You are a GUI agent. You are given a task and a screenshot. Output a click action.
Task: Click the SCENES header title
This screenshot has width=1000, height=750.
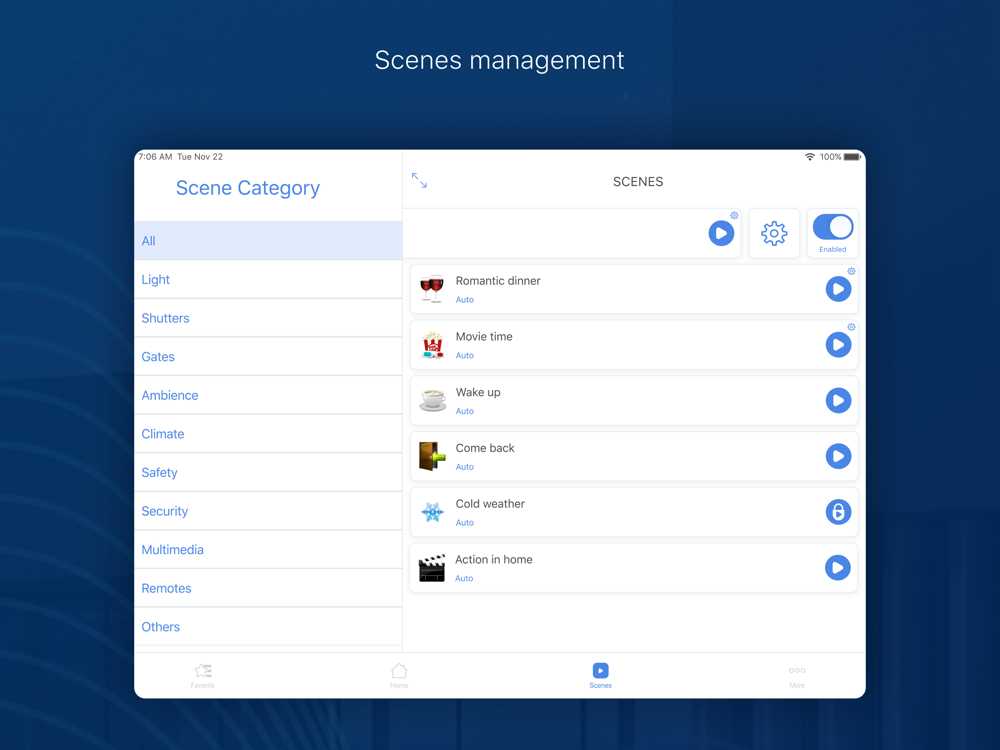[638, 182]
